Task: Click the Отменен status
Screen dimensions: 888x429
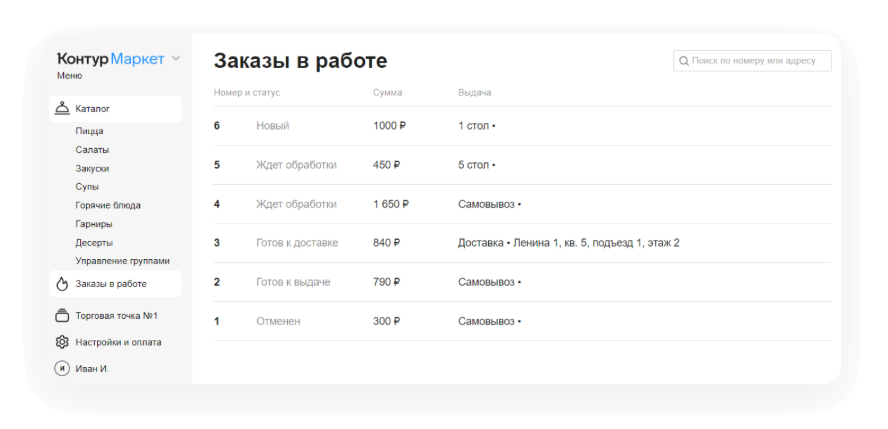Action: pyautogui.click(x=278, y=321)
